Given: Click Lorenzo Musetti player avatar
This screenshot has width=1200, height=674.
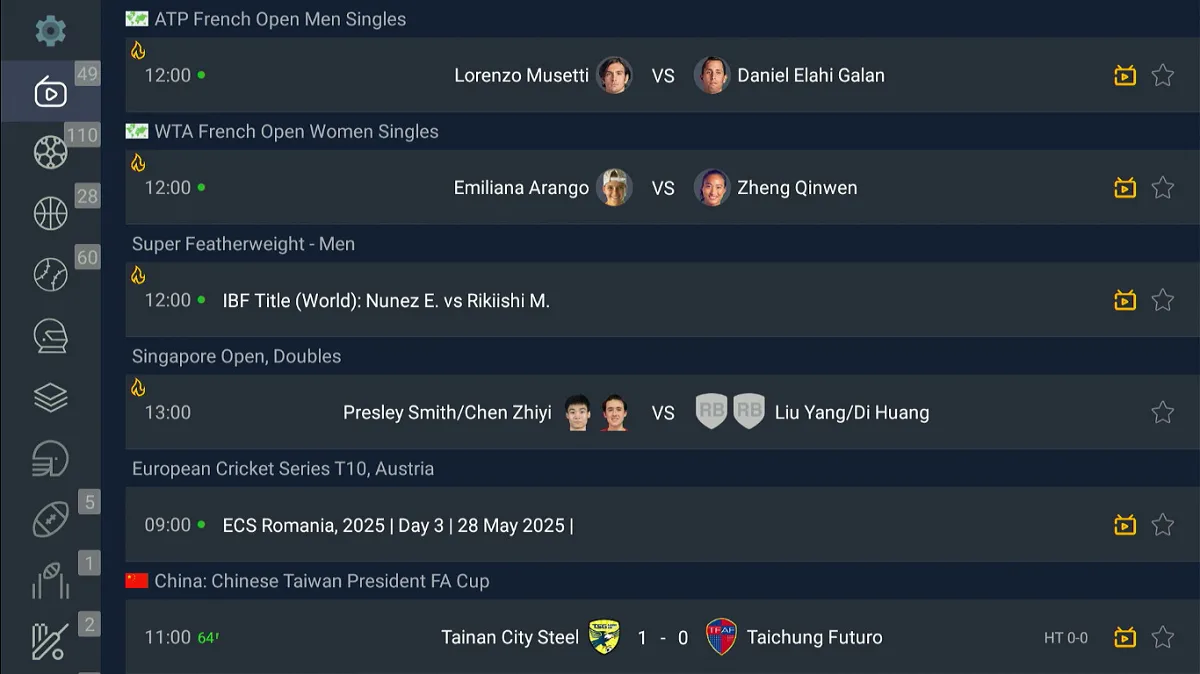Looking at the screenshot, I should point(614,75).
